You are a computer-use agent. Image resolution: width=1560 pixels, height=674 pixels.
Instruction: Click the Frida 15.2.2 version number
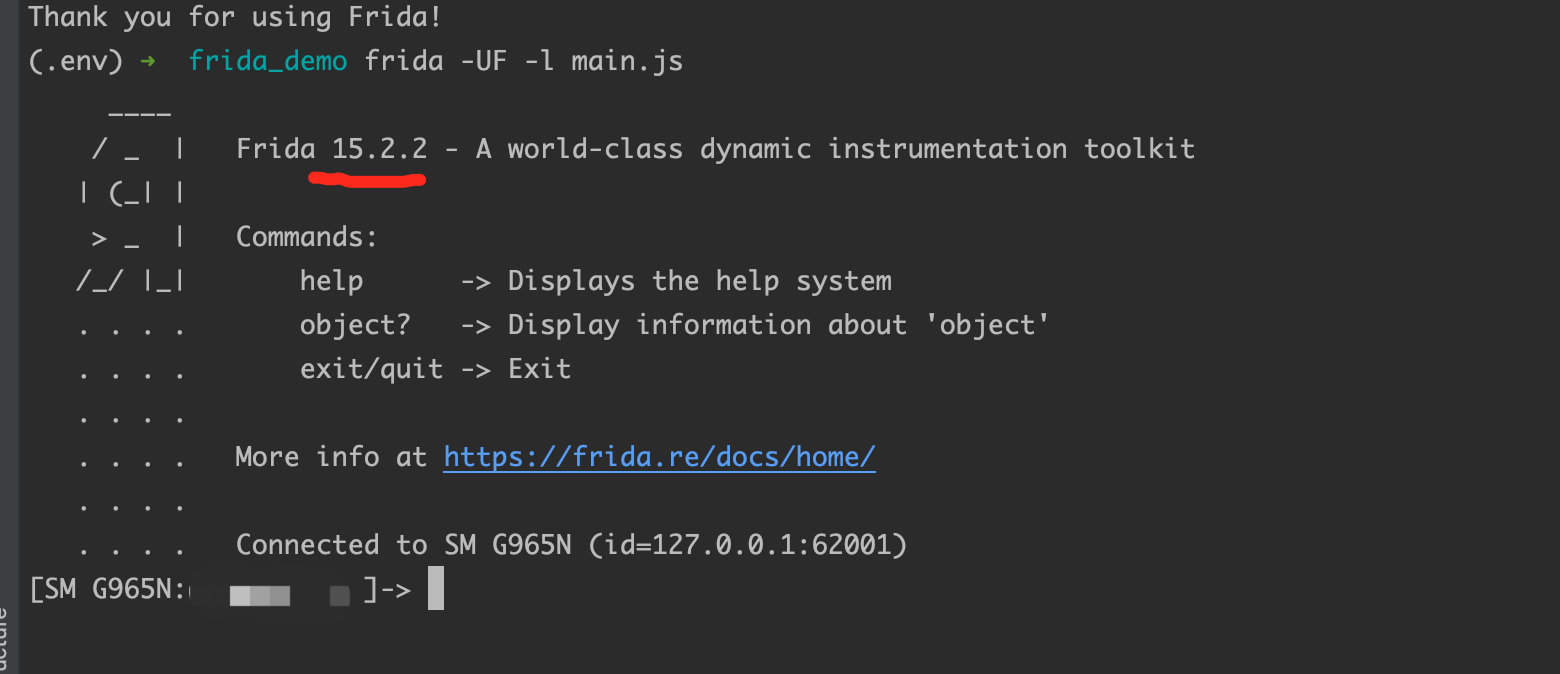click(x=379, y=149)
